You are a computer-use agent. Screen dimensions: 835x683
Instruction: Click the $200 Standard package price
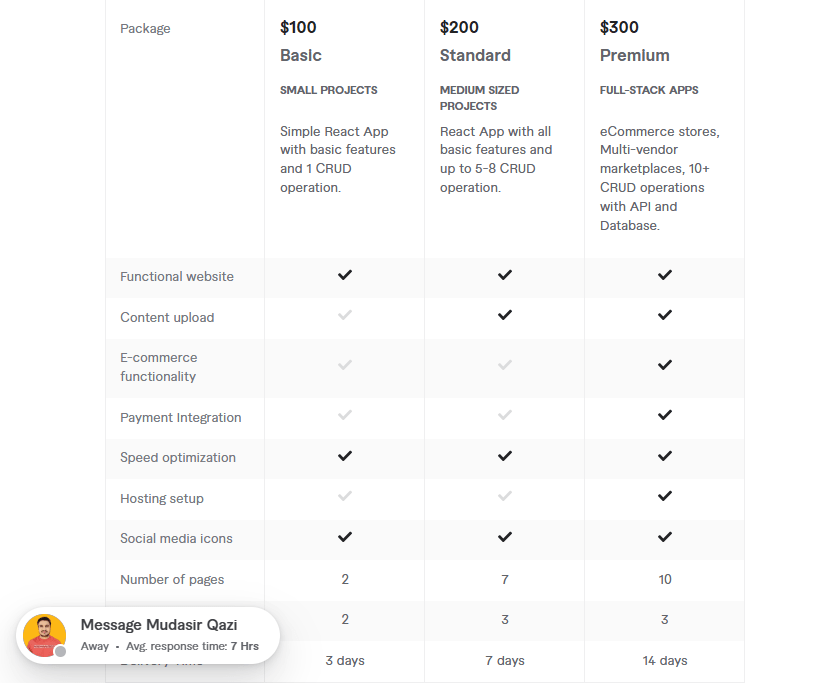(458, 27)
